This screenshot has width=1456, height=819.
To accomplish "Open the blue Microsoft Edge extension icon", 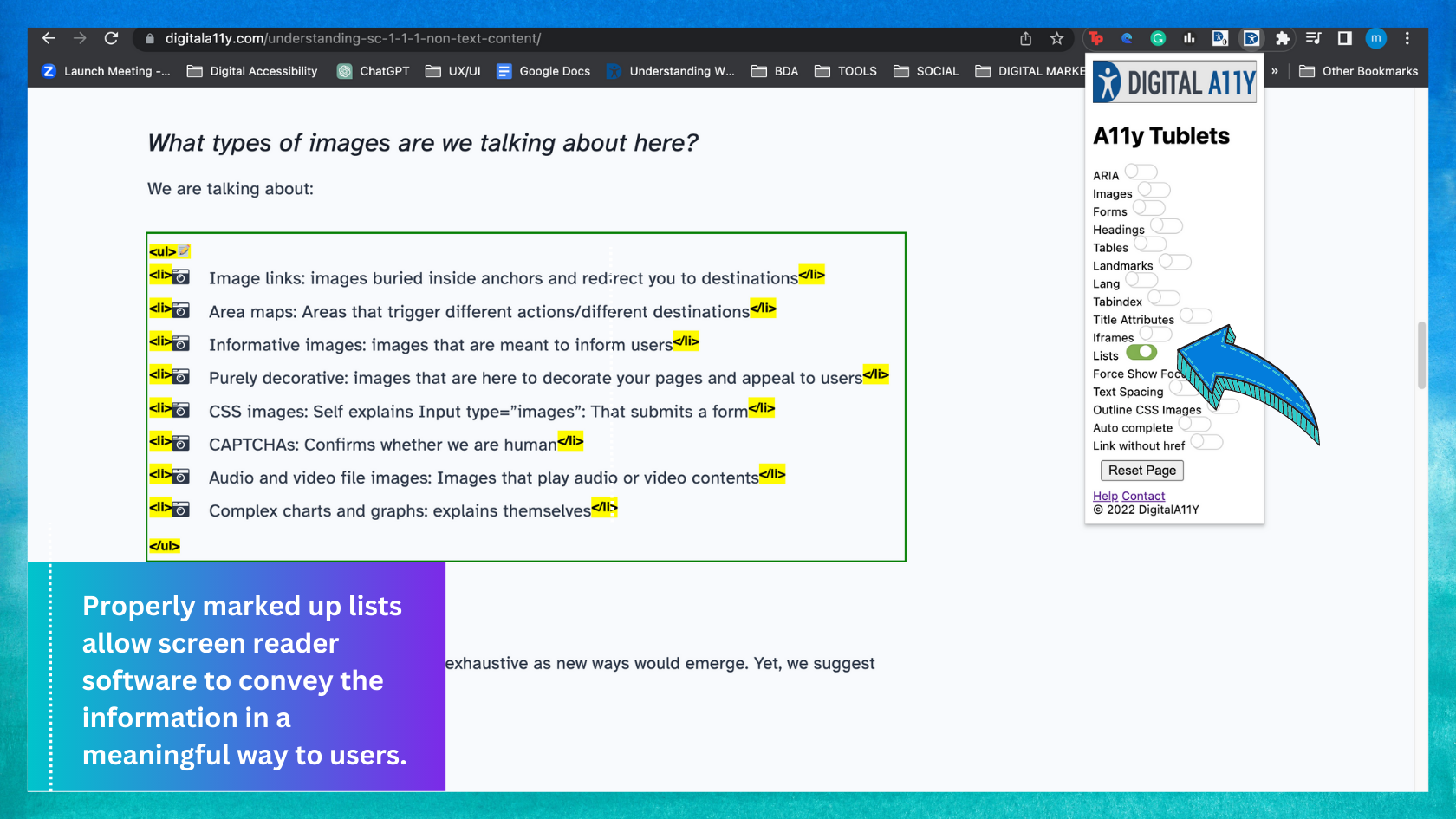I will [1128, 38].
